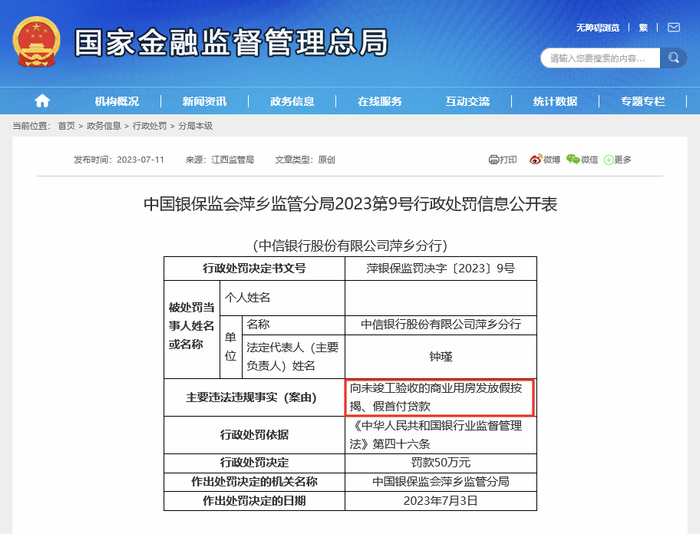Viewport: 700px width, 534px height.
Task: Click the article headline about 第9号行政处罚
Action: pyautogui.click(x=350, y=204)
